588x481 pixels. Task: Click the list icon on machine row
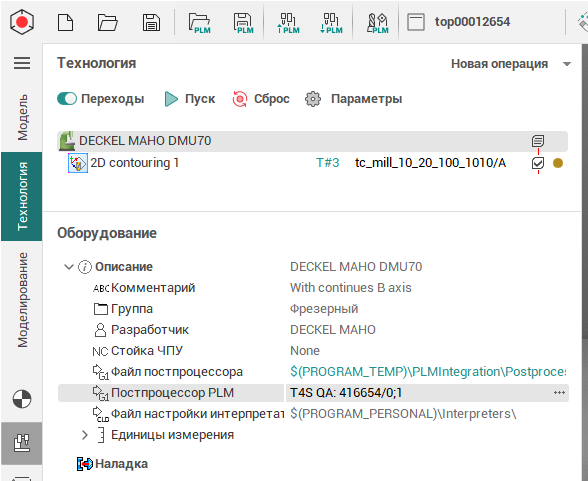[538, 141]
